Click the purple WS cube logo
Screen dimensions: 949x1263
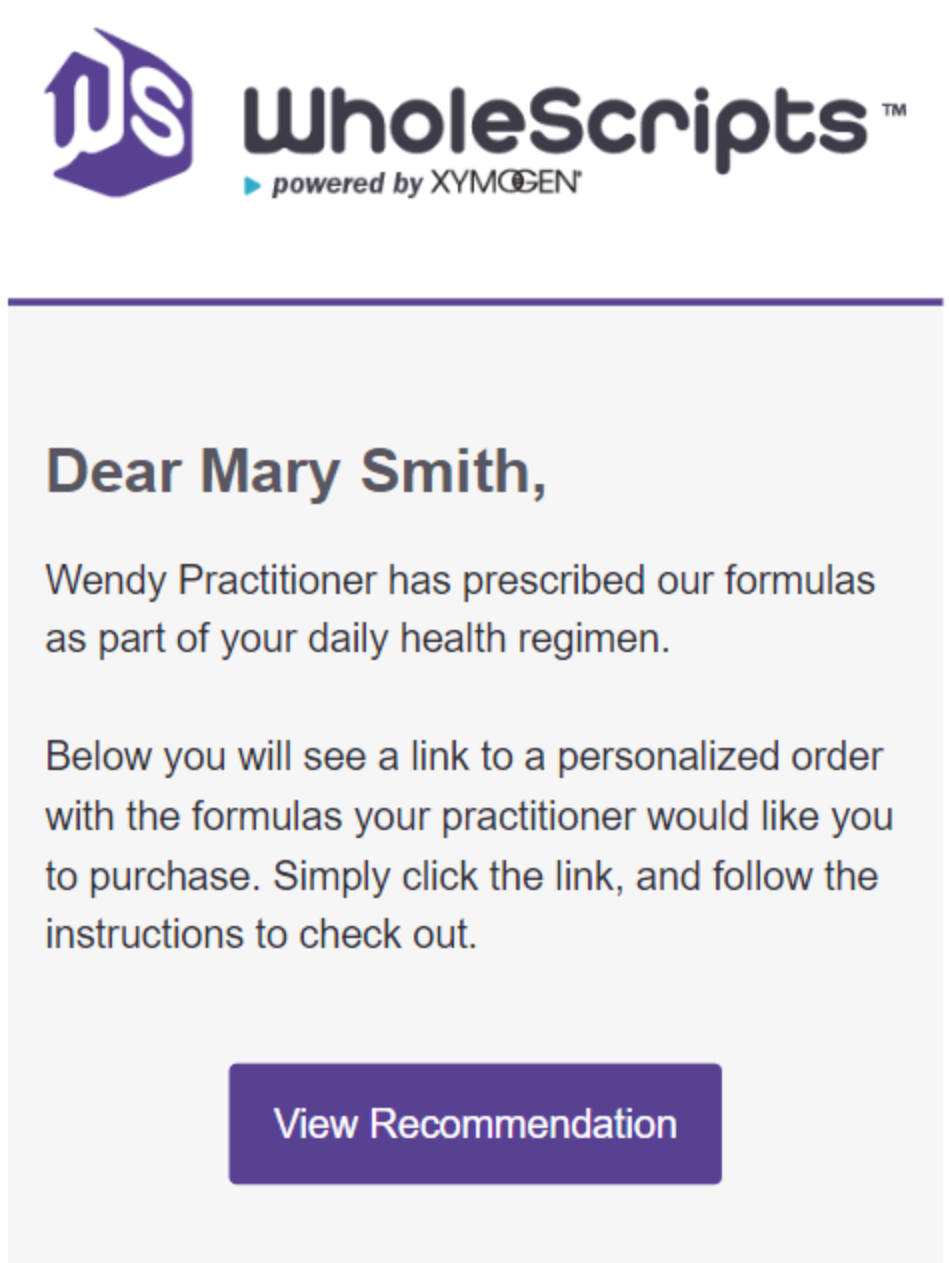click(x=118, y=113)
